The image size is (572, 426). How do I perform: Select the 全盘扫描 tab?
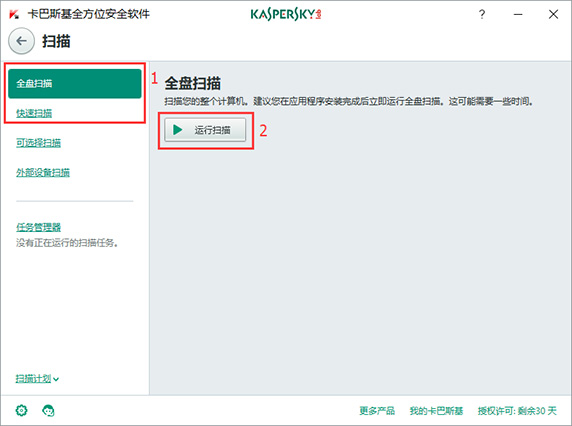pos(75,84)
